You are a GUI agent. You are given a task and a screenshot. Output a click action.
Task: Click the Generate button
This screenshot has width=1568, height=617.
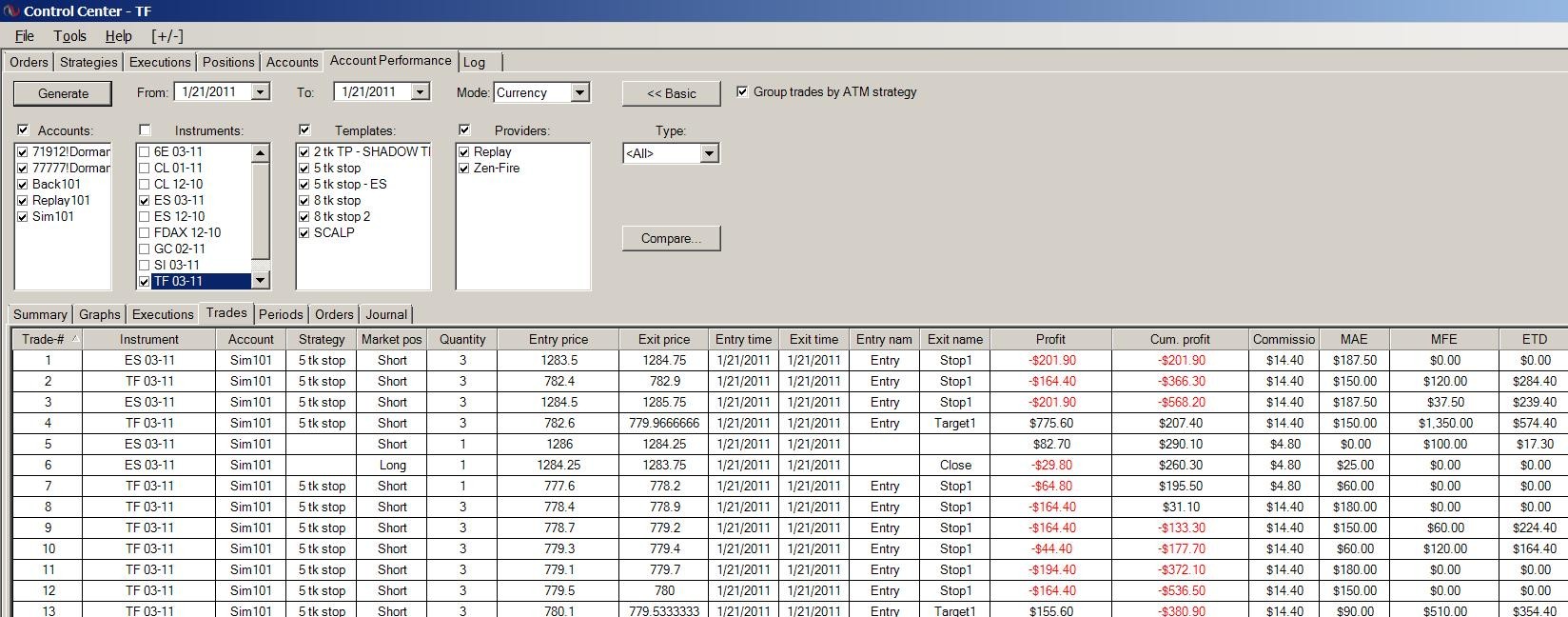coord(63,93)
